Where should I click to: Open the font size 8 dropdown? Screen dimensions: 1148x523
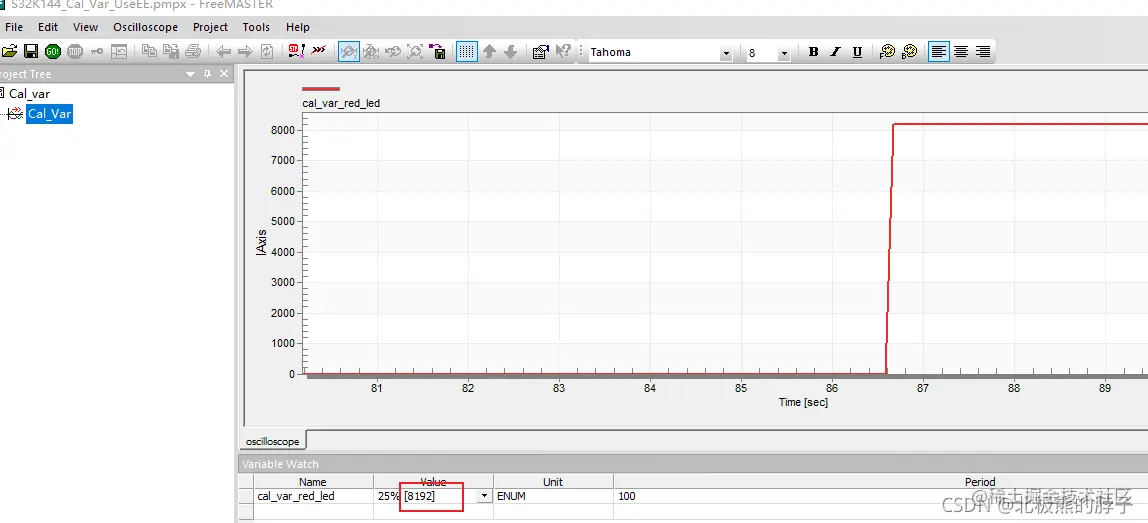tap(784, 53)
